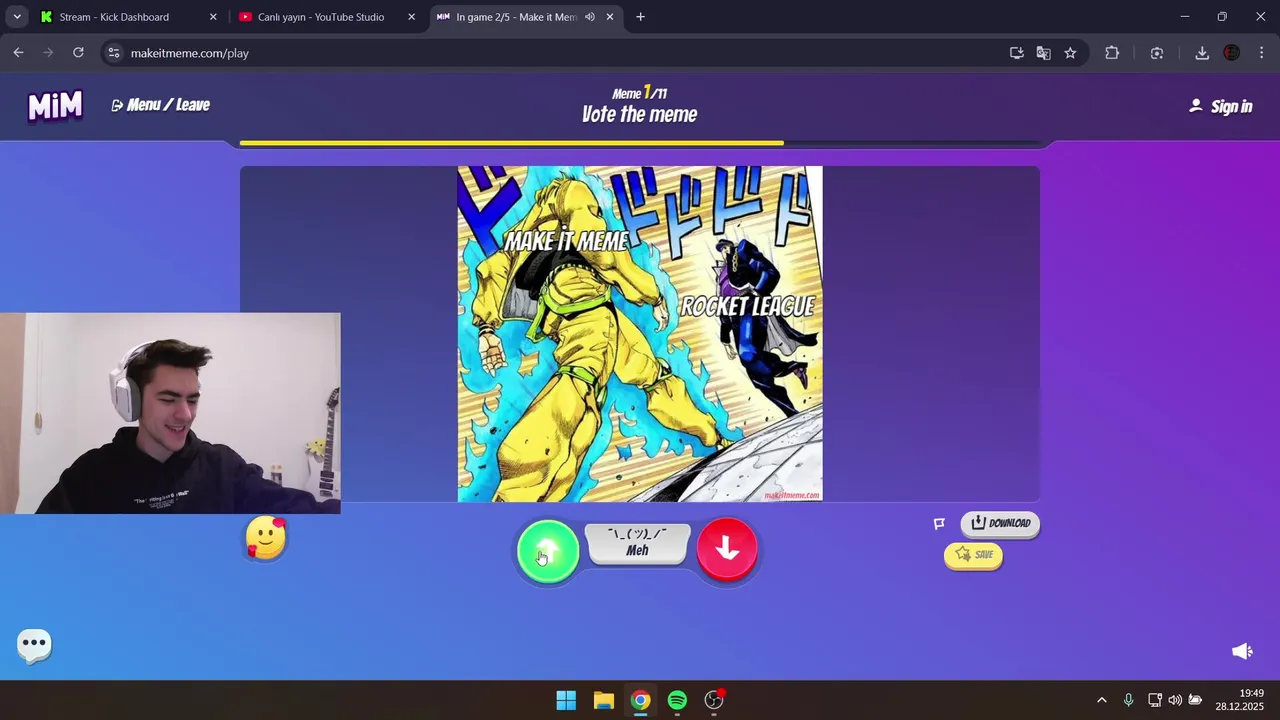Viewport: 1280px width, 720px height.
Task: Go back in browser history
Action: pyautogui.click(x=18, y=53)
